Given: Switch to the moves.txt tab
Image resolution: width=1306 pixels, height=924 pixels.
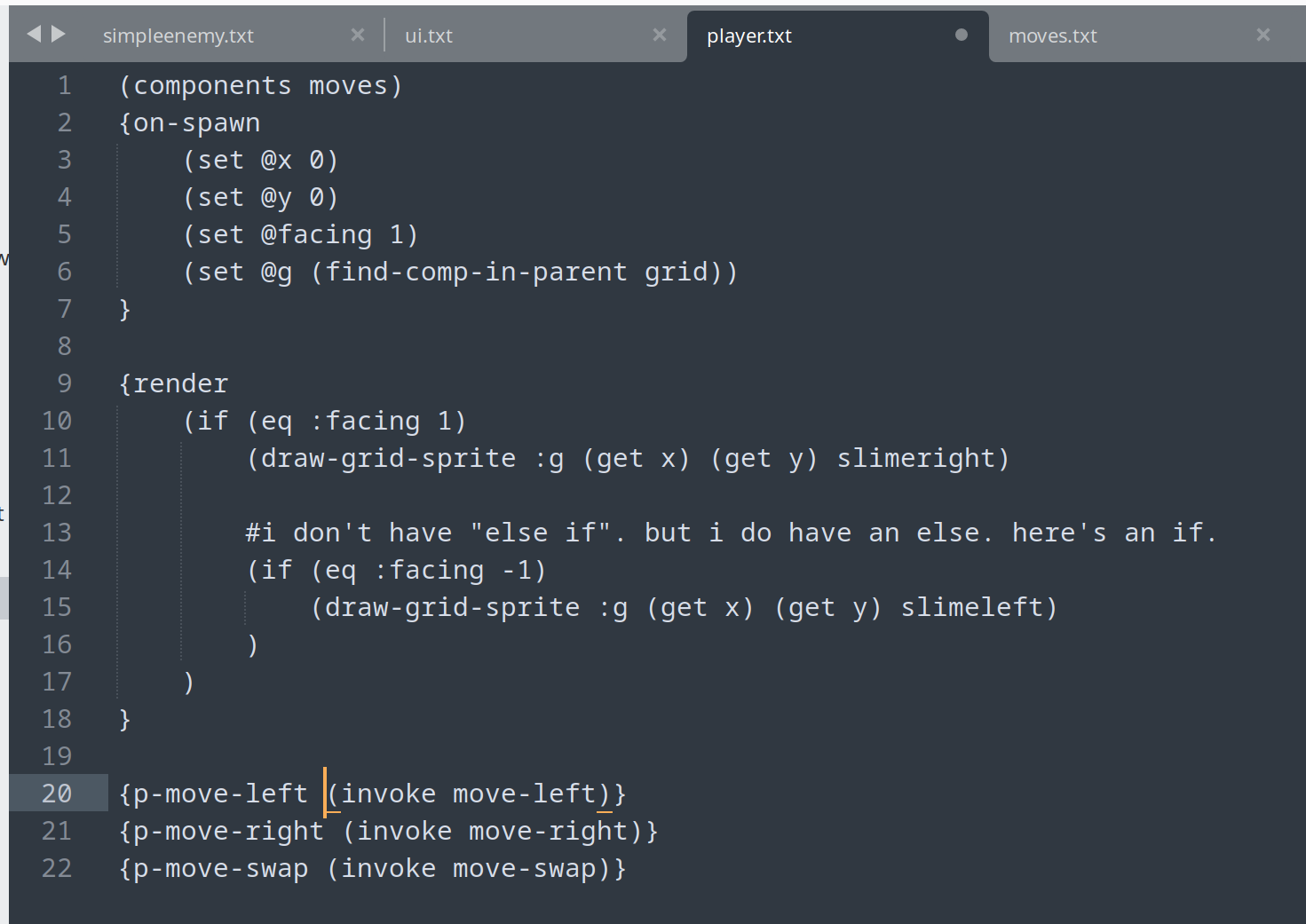Looking at the screenshot, I should pos(1053,36).
